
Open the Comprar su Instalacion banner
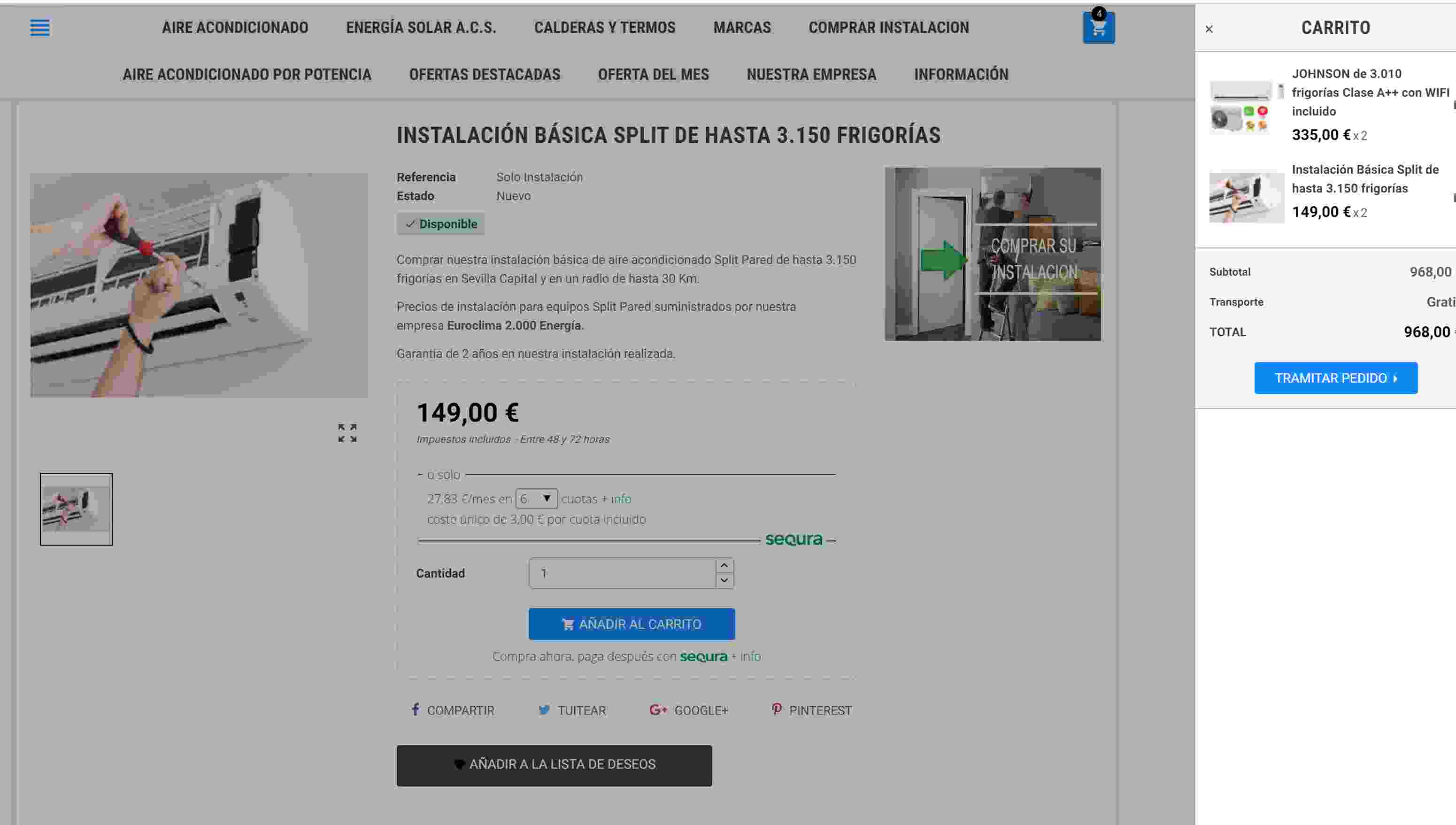pyautogui.click(x=993, y=254)
